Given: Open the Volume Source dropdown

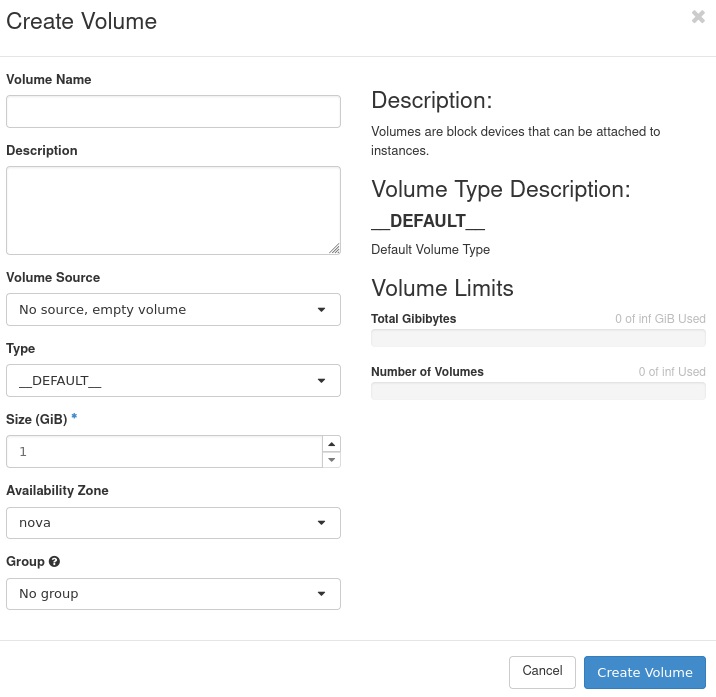Looking at the screenshot, I should pyautogui.click(x=173, y=310).
